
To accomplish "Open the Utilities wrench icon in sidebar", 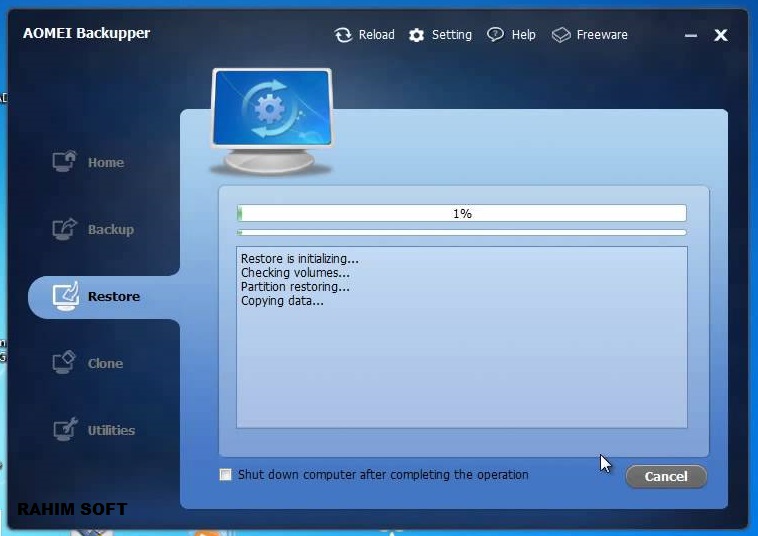I will [x=65, y=429].
